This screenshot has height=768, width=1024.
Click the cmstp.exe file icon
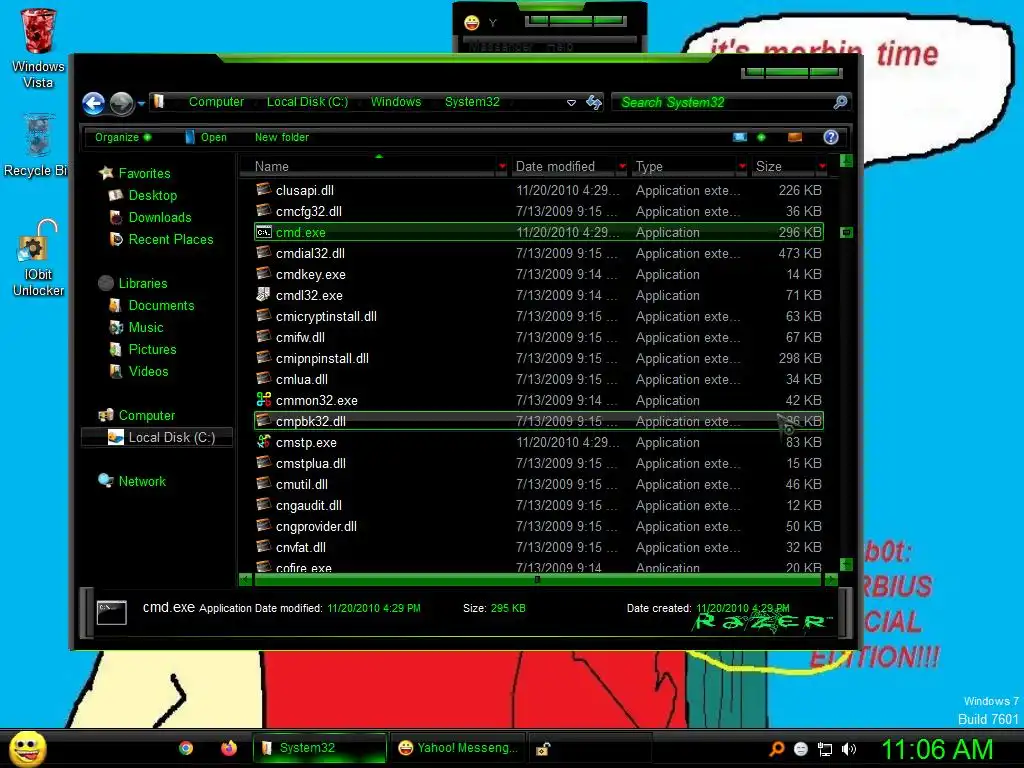point(264,441)
